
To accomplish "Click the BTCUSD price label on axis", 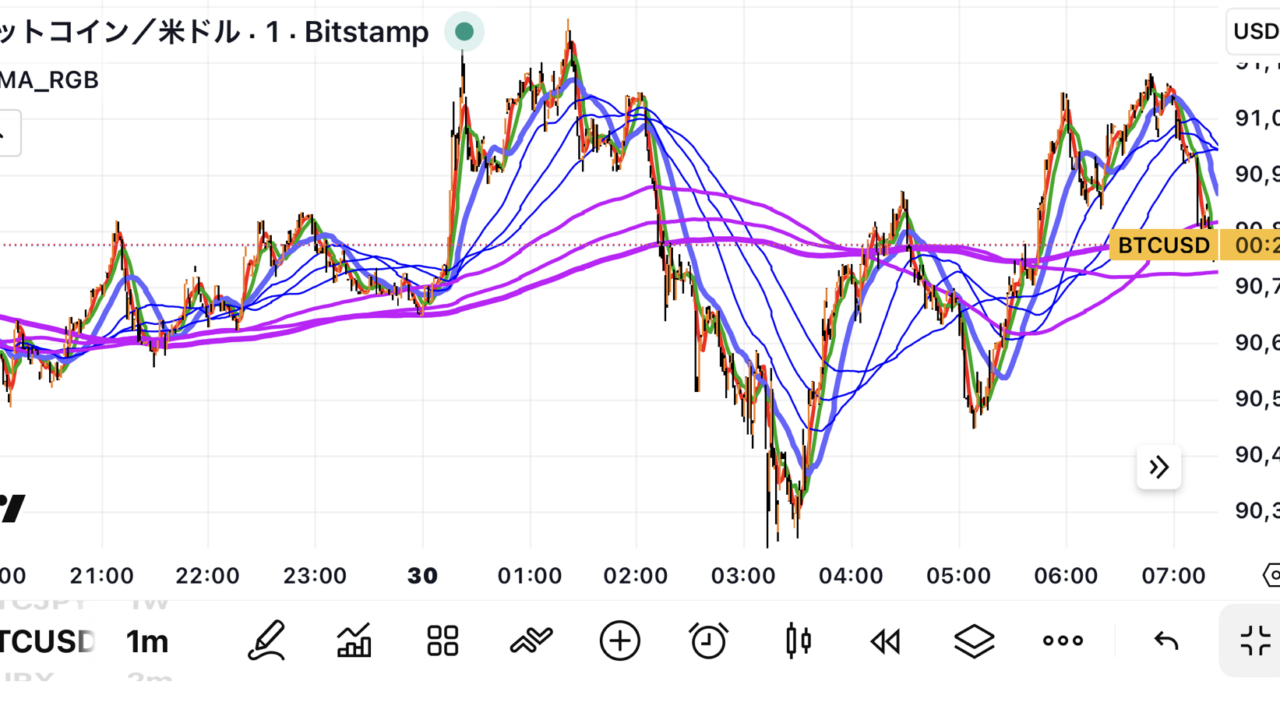I will [x=1163, y=245].
